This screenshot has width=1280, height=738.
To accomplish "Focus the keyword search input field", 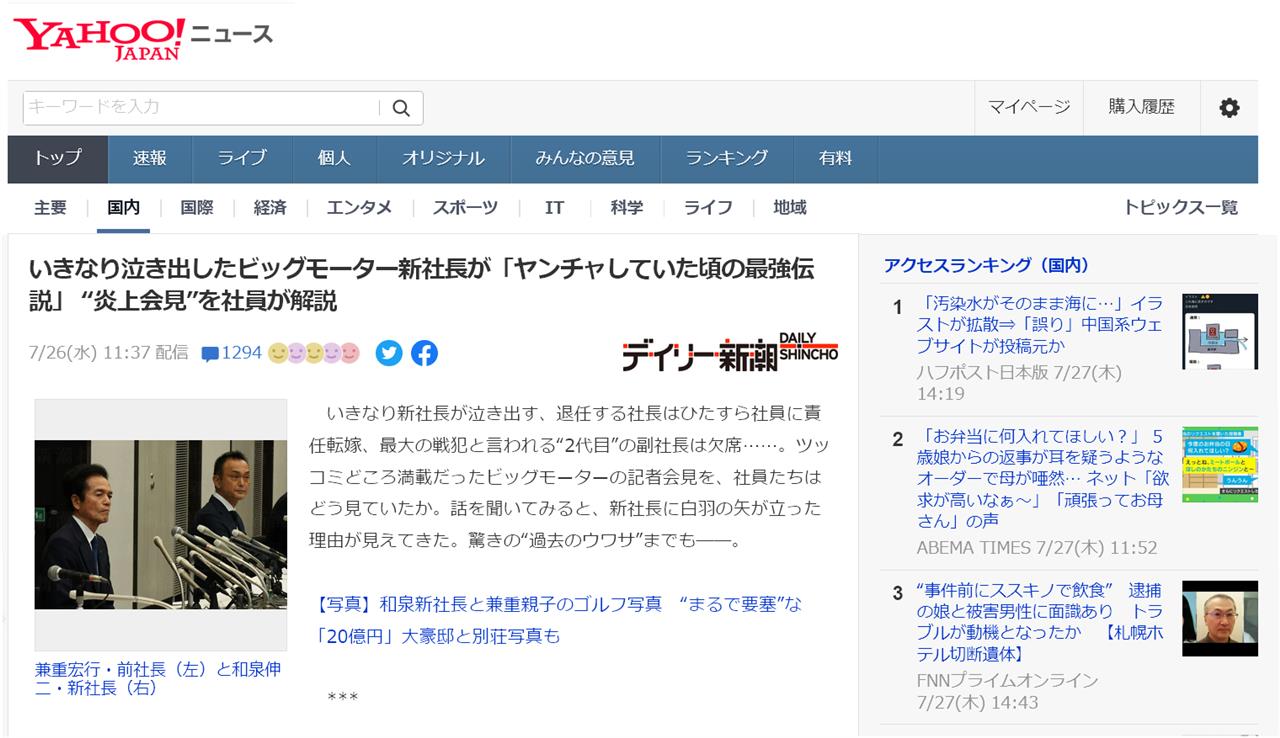I will pos(200,108).
